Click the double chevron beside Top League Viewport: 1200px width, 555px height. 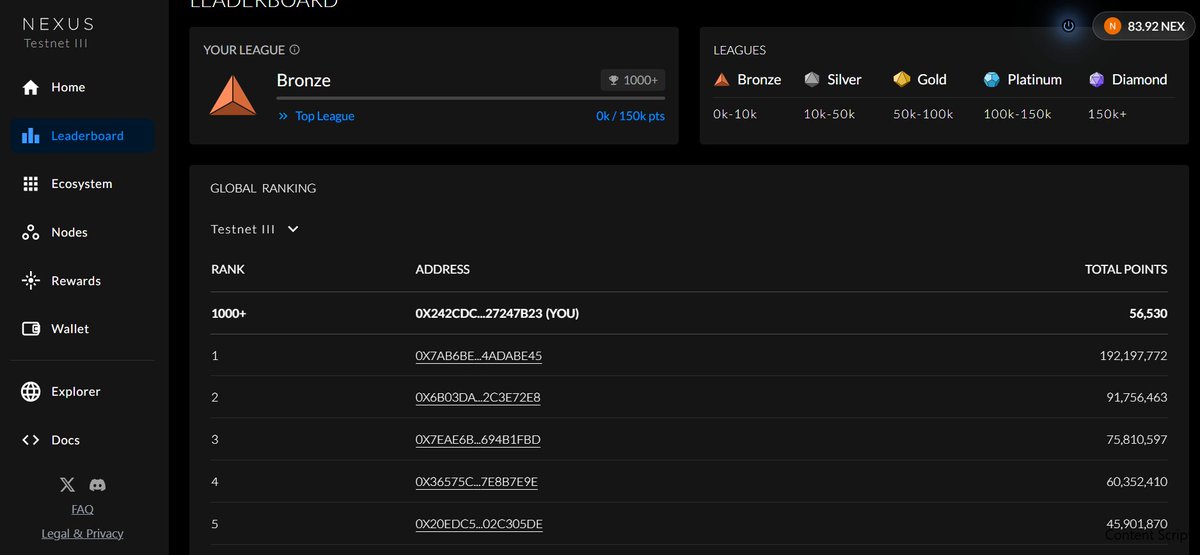283,116
